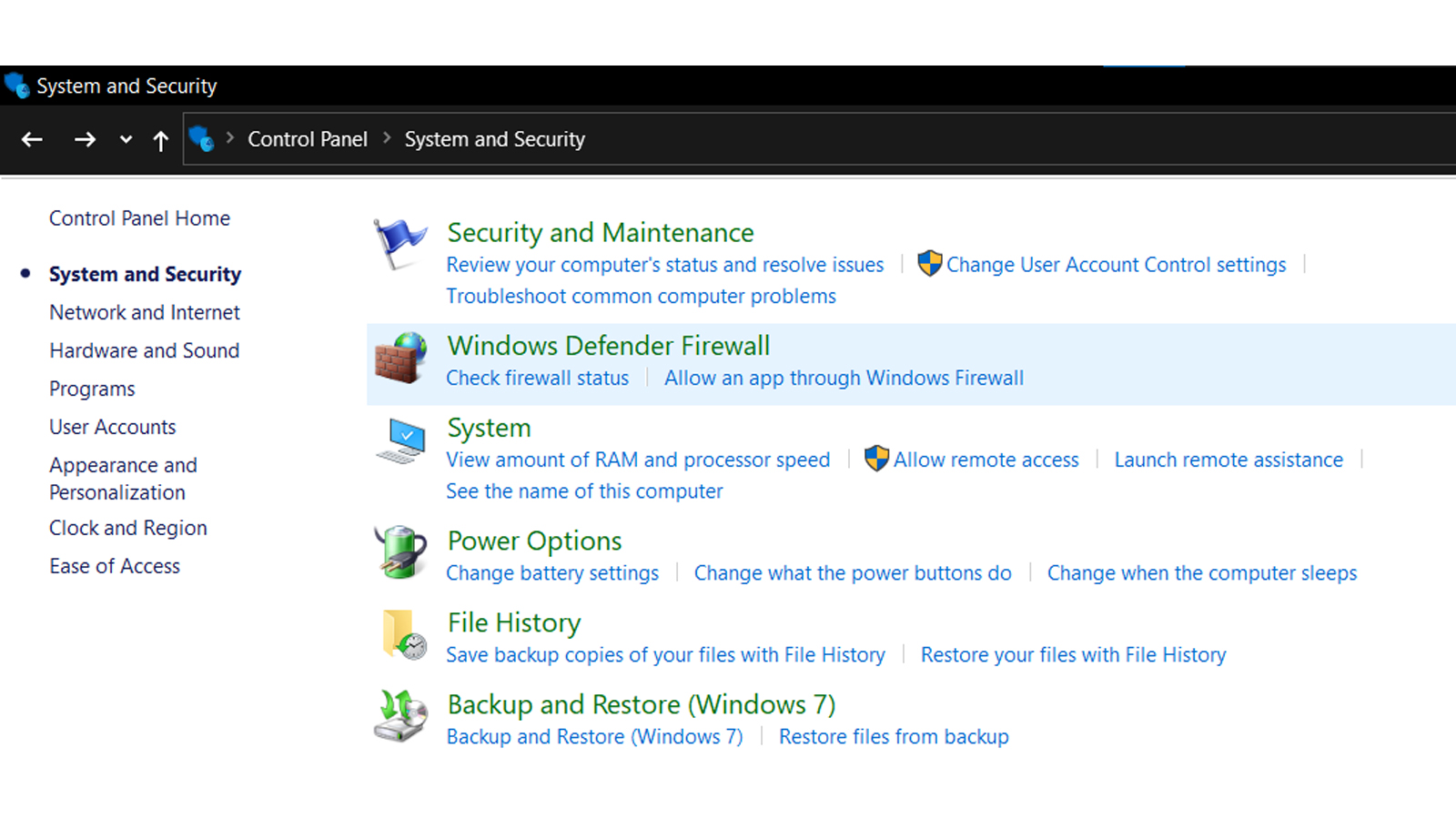Click See the name of this computer
1456x819 pixels.
(584, 491)
